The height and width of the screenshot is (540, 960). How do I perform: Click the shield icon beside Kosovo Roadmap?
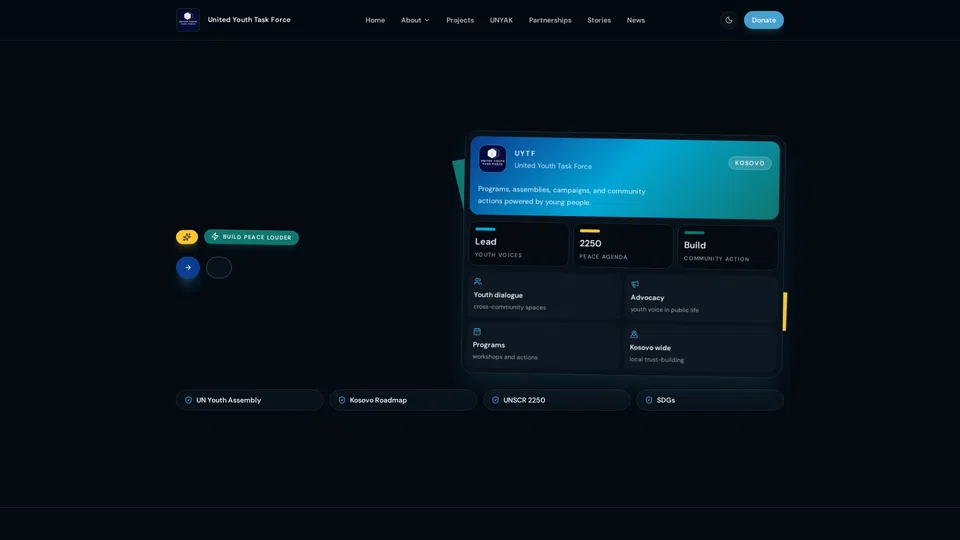pyautogui.click(x=342, y=400)
